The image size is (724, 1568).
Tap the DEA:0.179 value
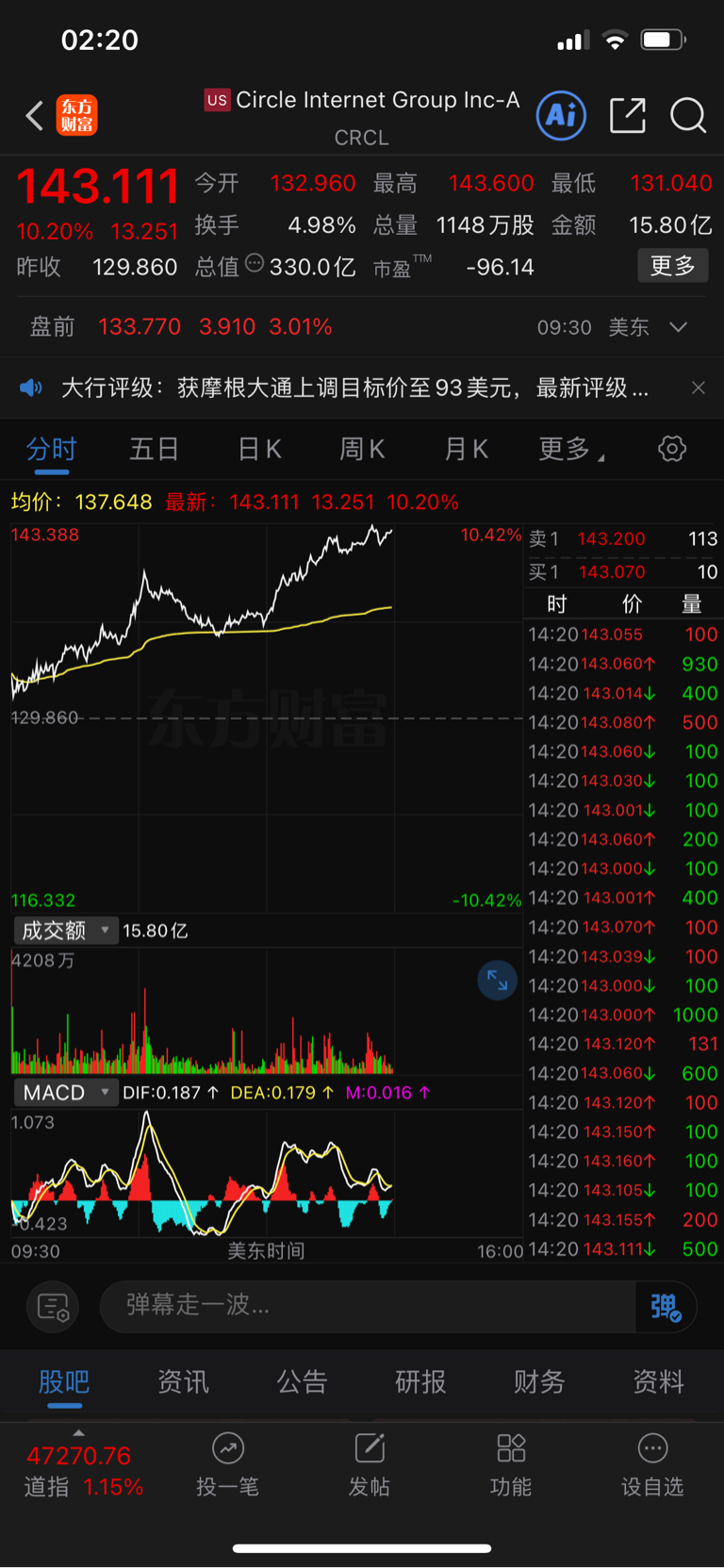(282, 1093)
